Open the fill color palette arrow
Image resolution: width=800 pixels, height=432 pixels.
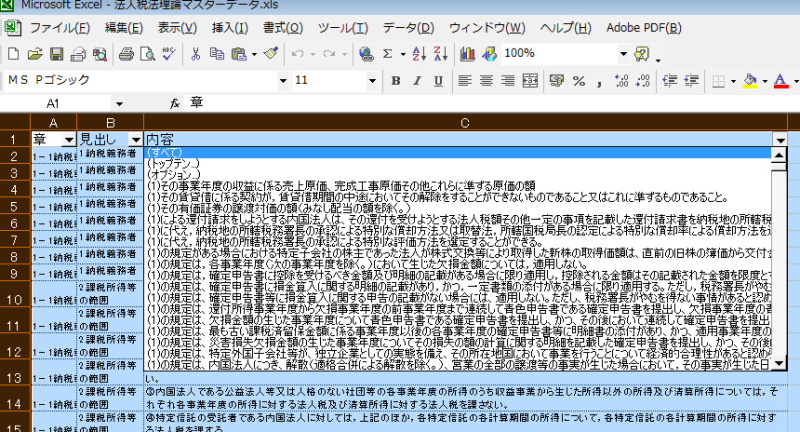(x=764, y=81)
